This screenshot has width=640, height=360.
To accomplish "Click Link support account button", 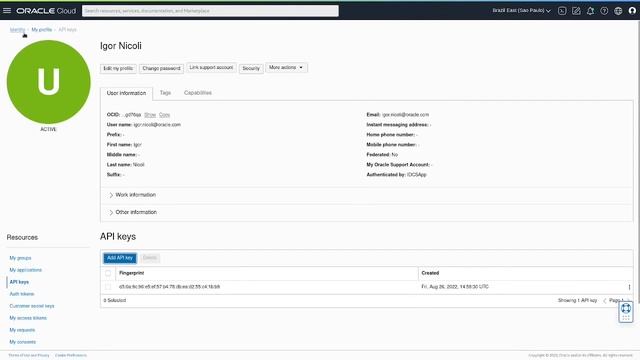I will click(211, 68).
